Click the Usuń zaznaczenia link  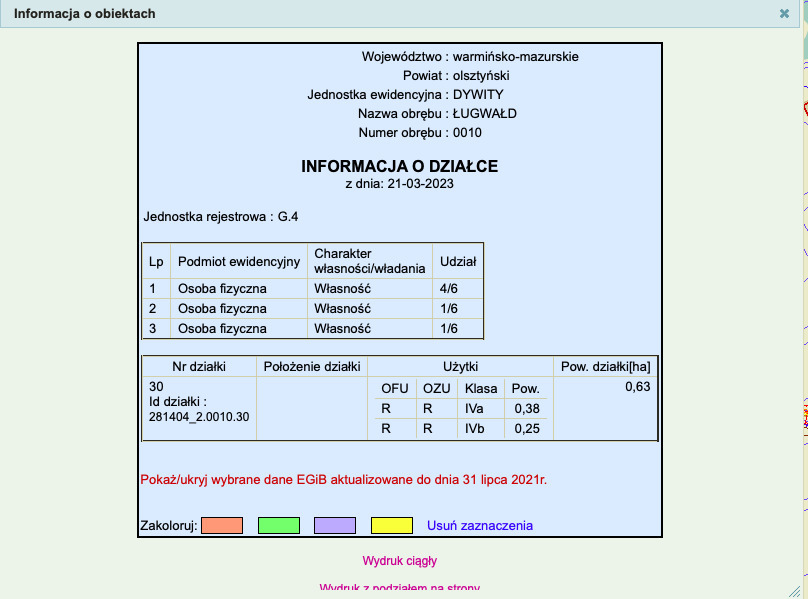[x=480, y=525]
